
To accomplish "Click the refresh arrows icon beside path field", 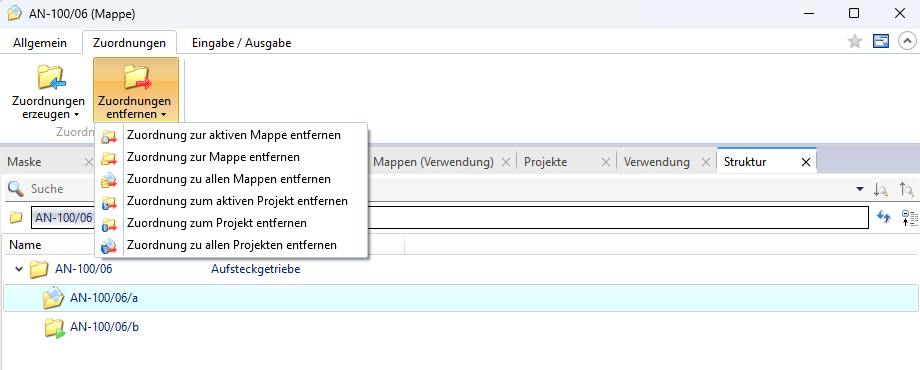I will click(x=884, y=218).
